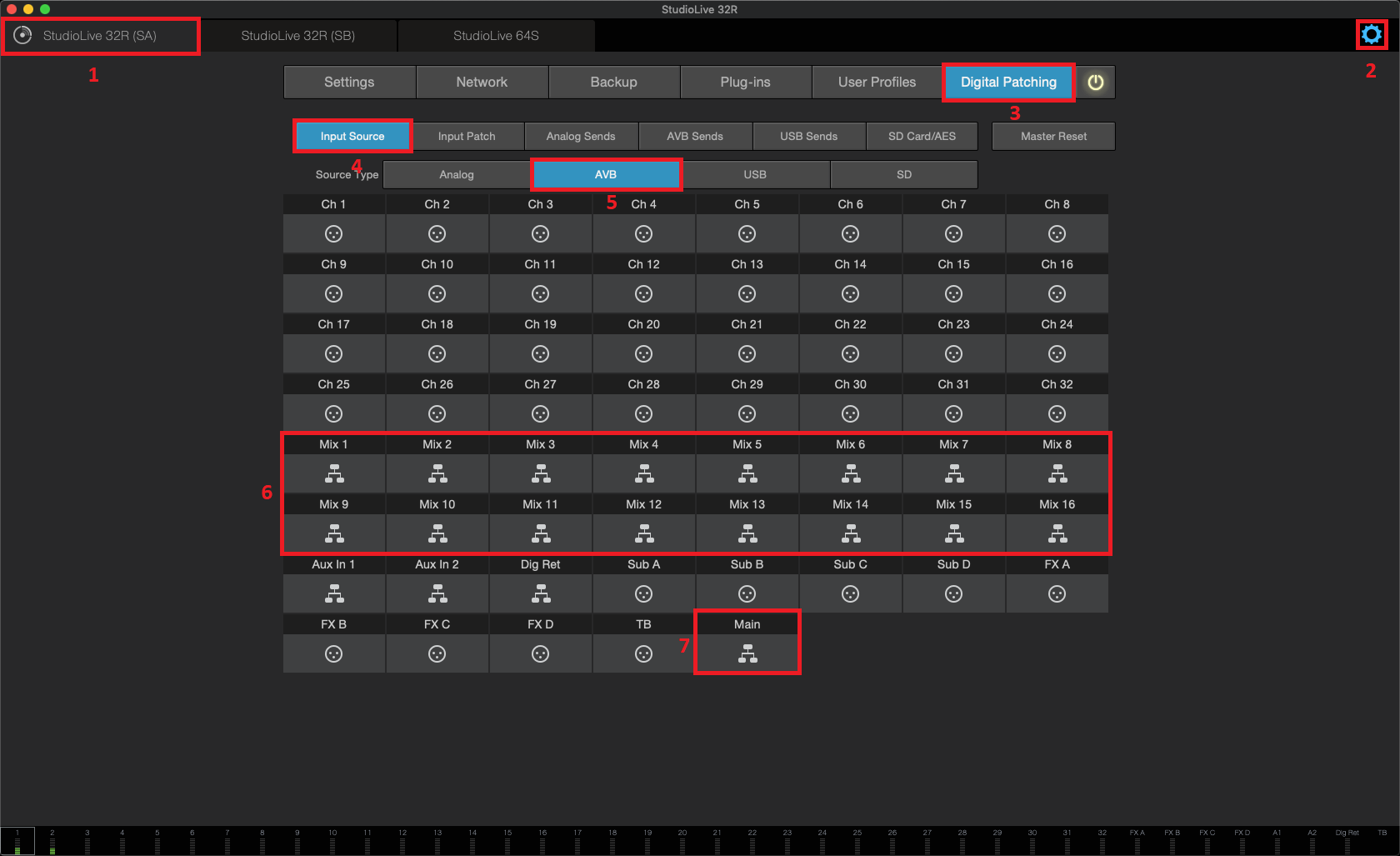Select the USB Sends sub-tab
Viewport: 1400px width, 856px height.
coord(809,136)
